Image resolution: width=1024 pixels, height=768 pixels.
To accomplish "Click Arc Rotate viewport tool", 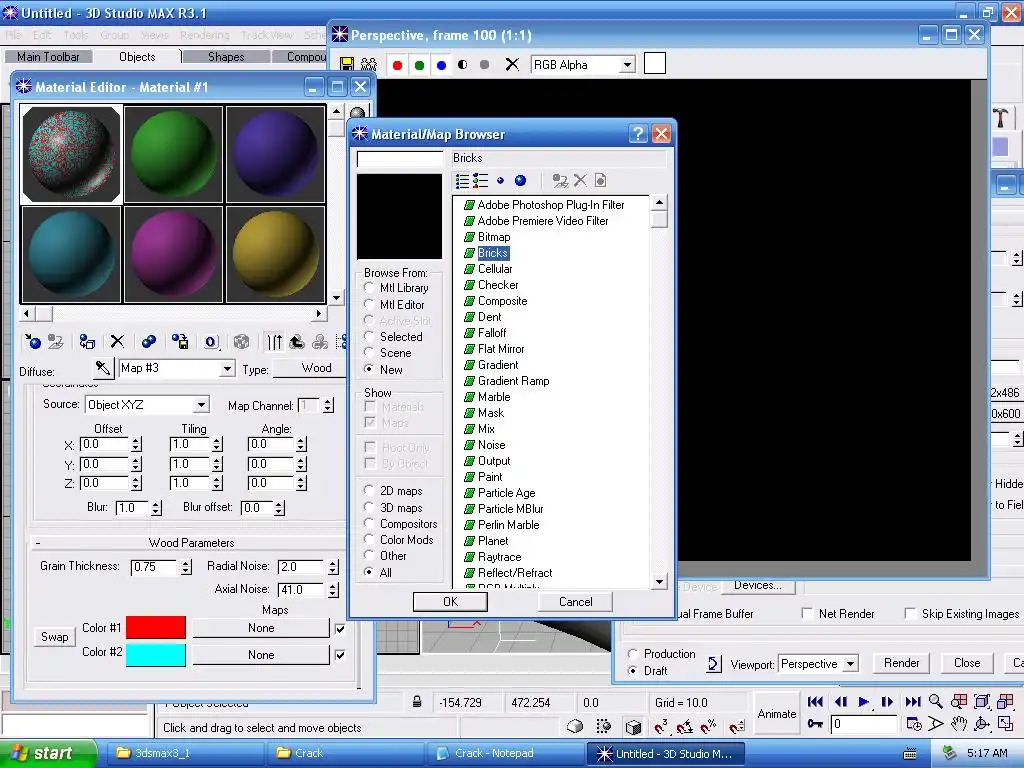I will pyautogui.click(x=982, y=724).
